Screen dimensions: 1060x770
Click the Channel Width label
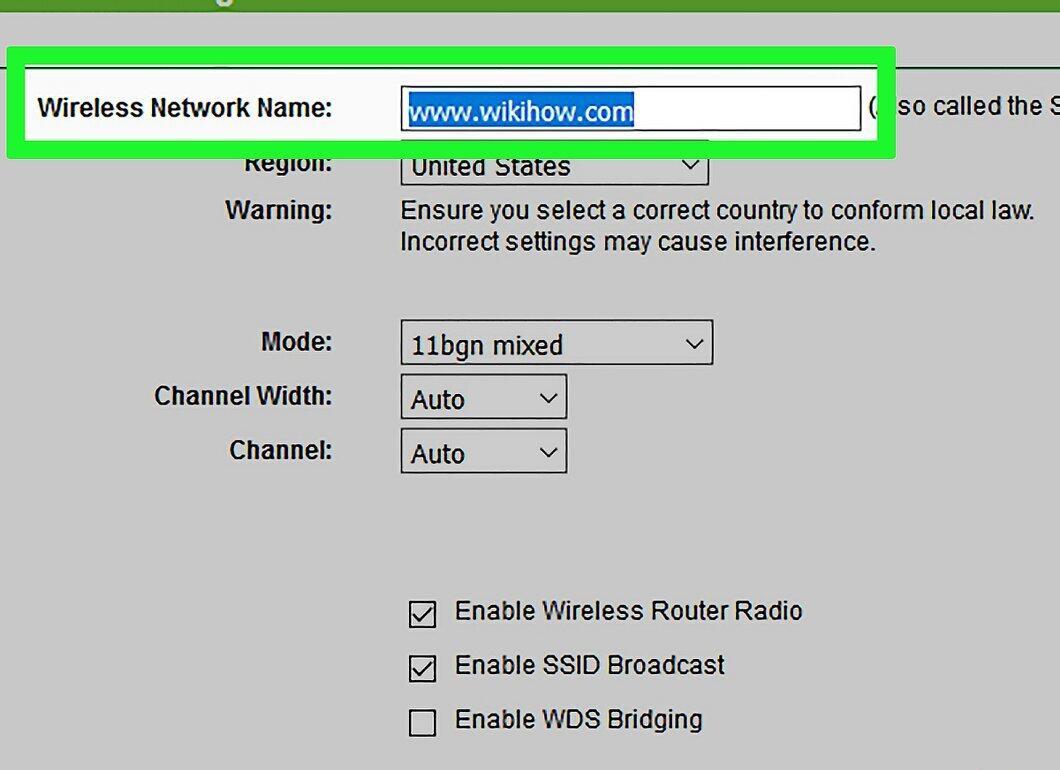[x=243, y=395]
